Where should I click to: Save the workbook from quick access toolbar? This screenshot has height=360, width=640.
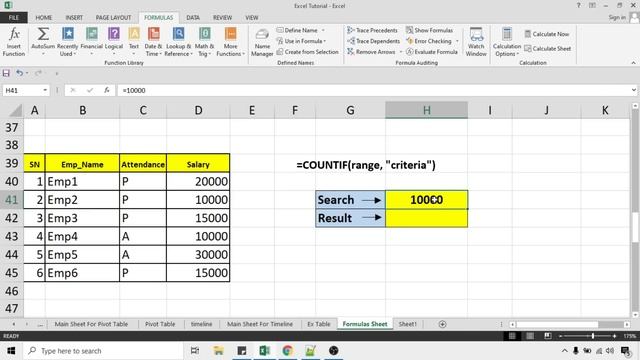pos(6,73)
